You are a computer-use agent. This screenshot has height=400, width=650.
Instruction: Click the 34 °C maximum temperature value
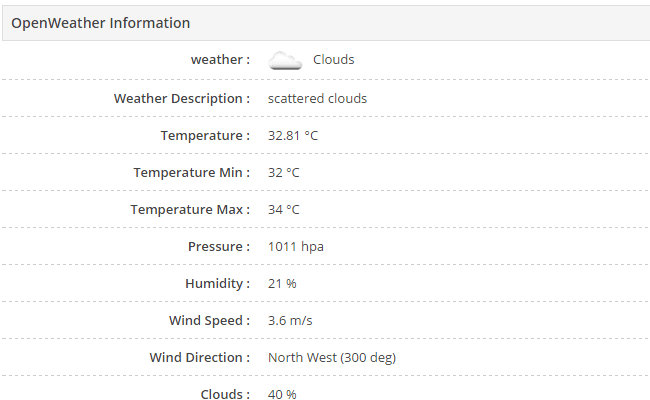click(x=283, y=210)
